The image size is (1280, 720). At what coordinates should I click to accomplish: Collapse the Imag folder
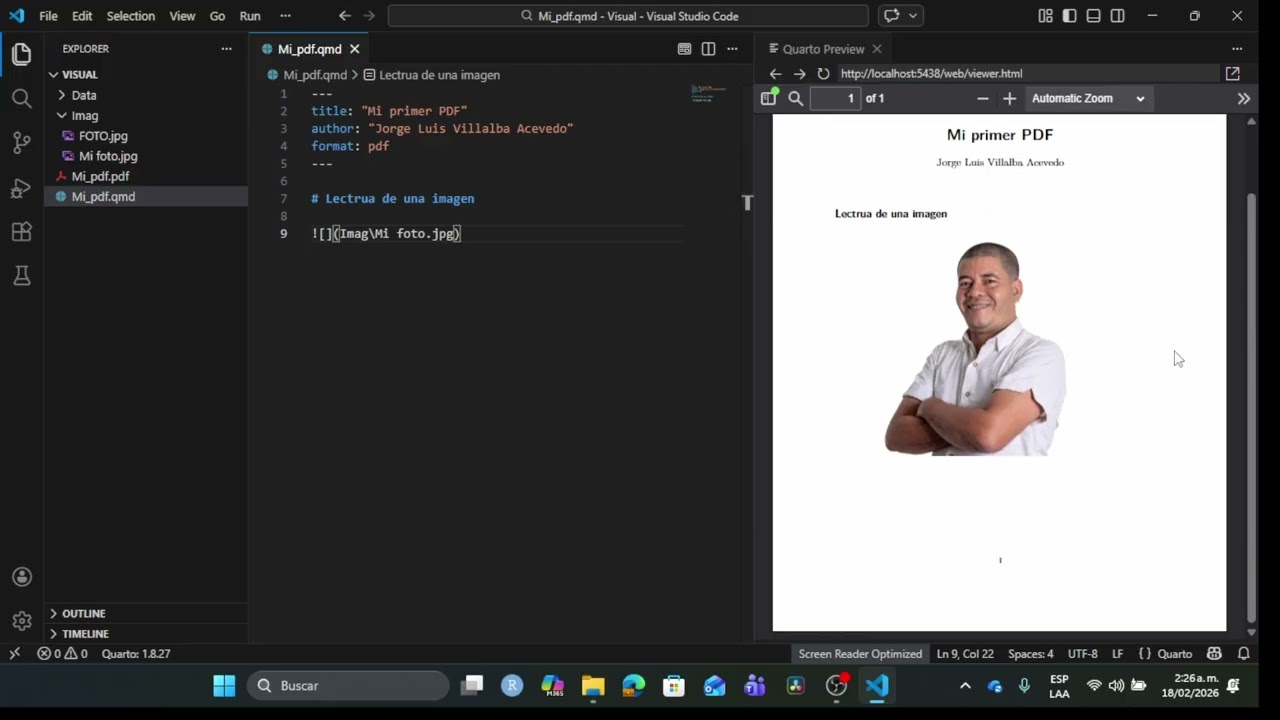(x=85, y=116)
